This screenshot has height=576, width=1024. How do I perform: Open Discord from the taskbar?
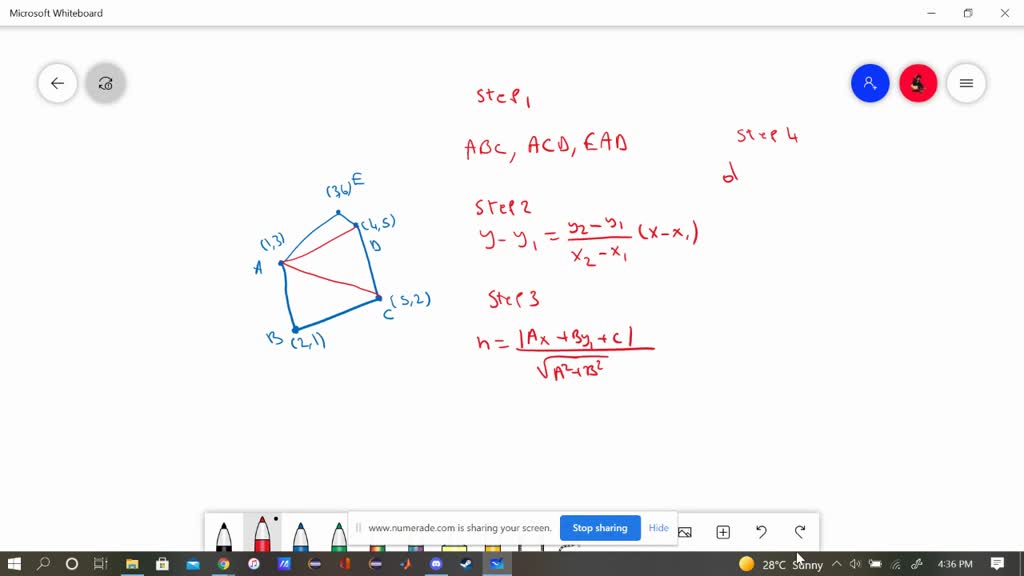tap(435, 564)
